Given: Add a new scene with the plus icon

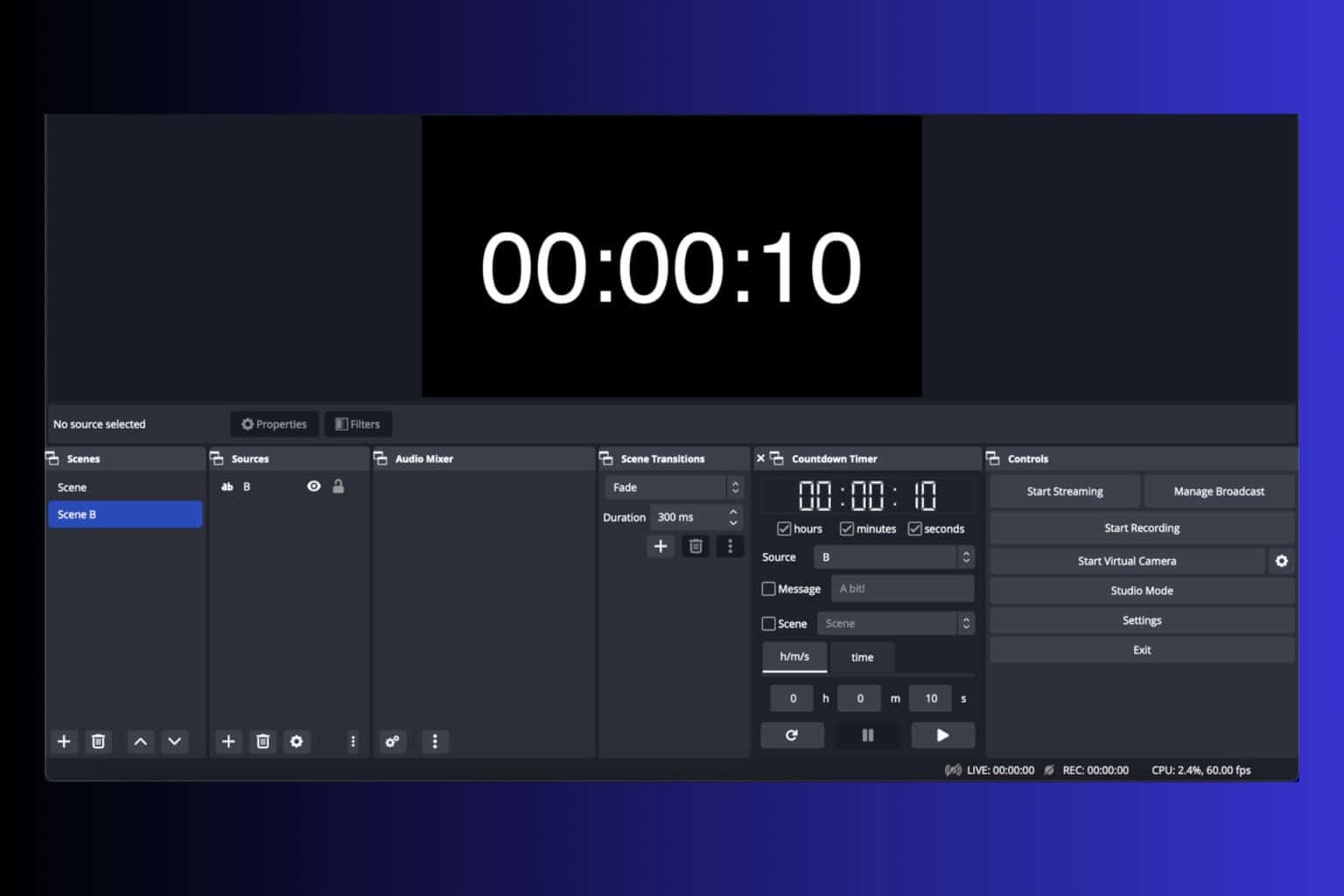Looking at the screenshot, I should (64, 741).
